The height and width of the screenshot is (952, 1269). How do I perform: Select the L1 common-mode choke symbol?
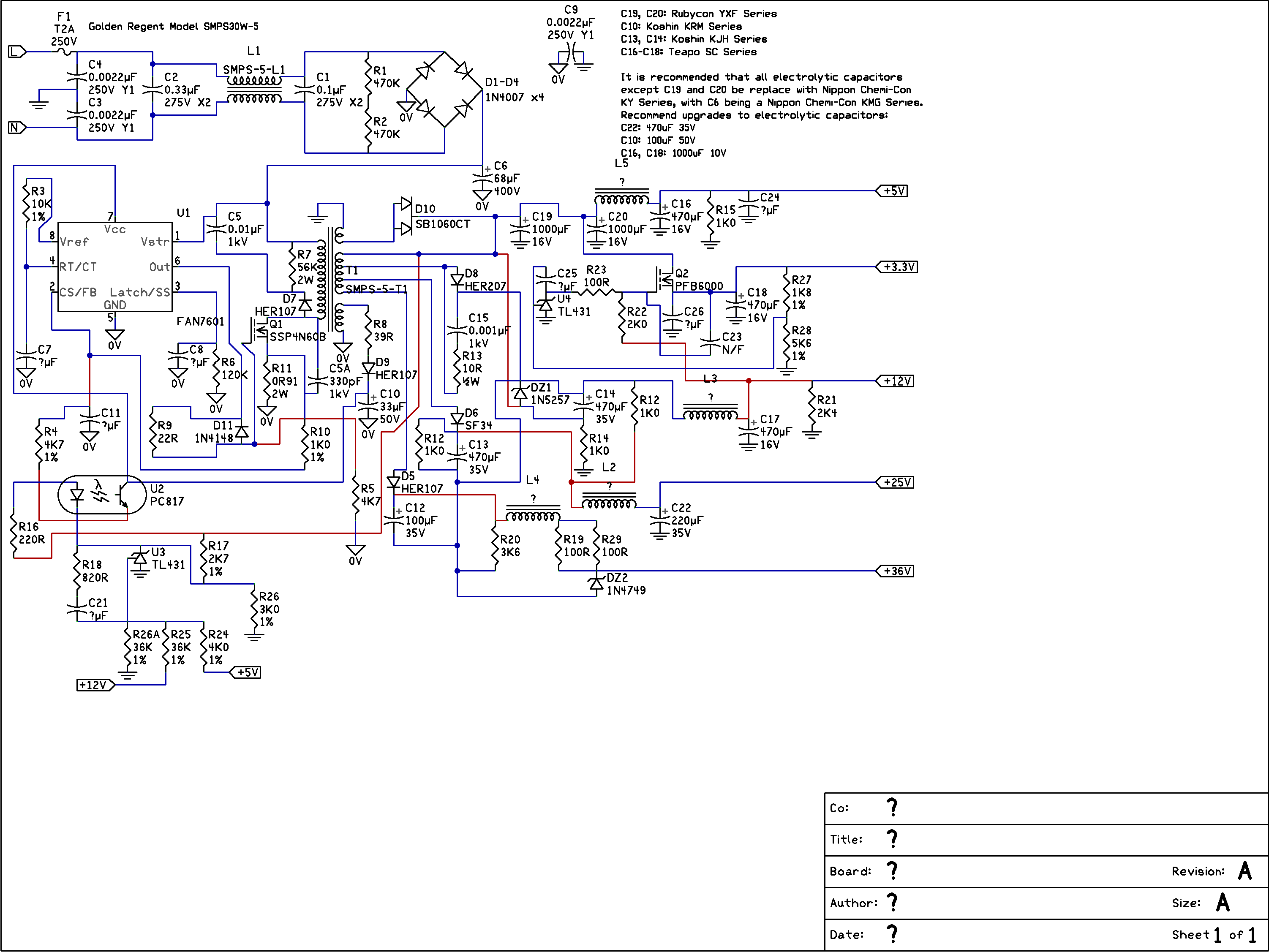[254, 90]
